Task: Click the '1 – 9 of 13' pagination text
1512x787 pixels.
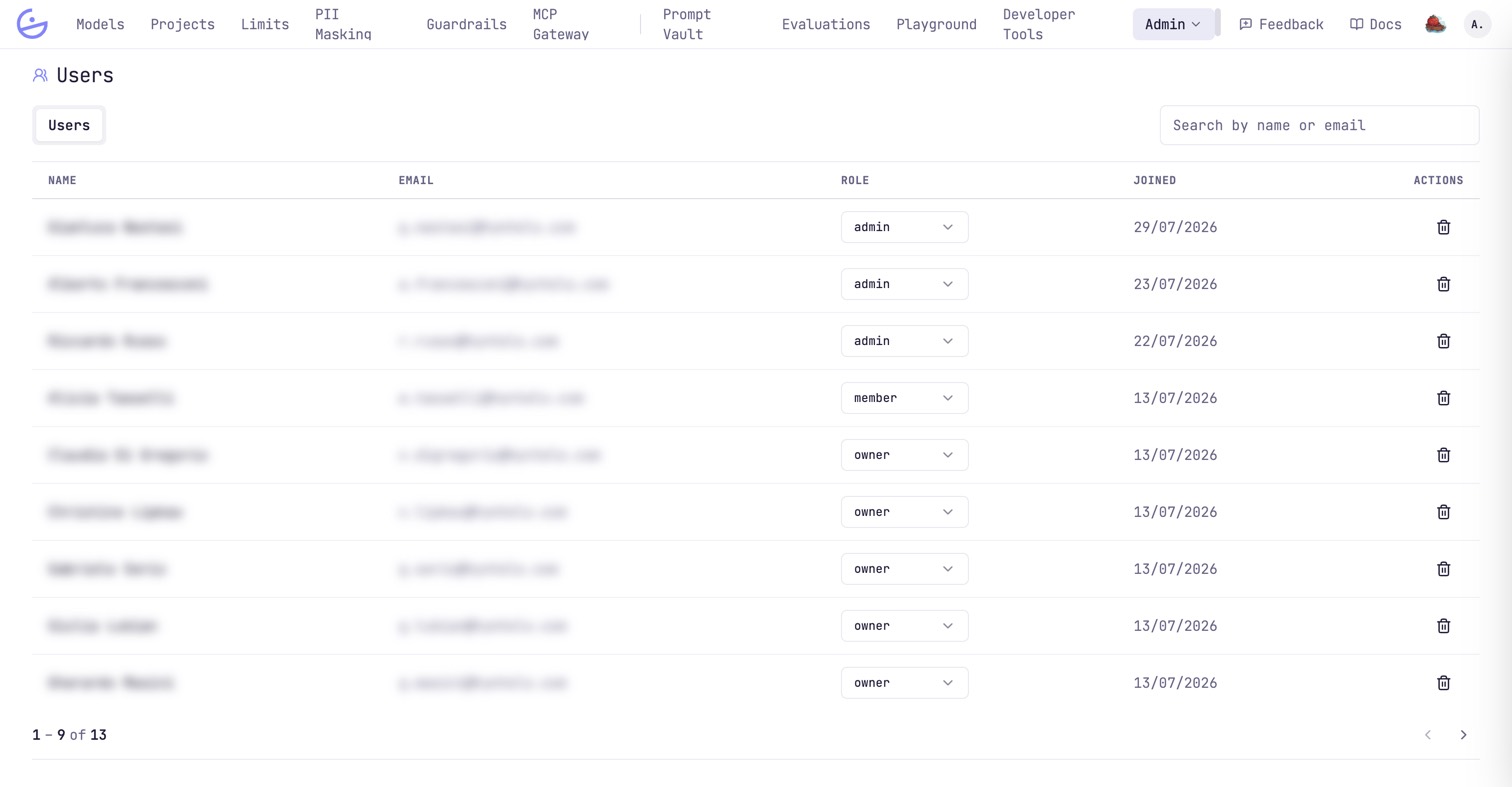Action: 69,735
